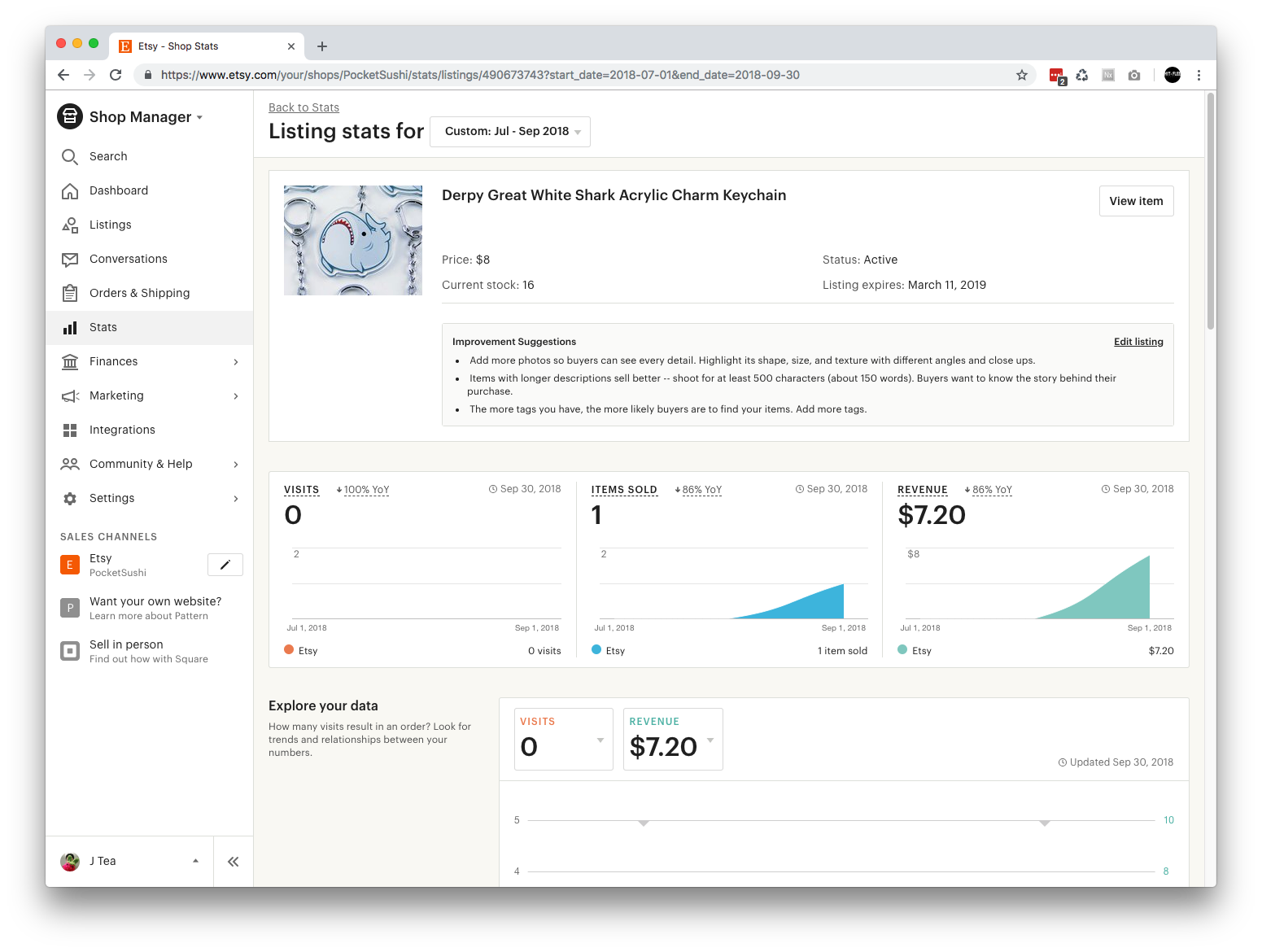
Task: Click the blue Etsy legend dot under Items Sold
Action: coord(596,649)
